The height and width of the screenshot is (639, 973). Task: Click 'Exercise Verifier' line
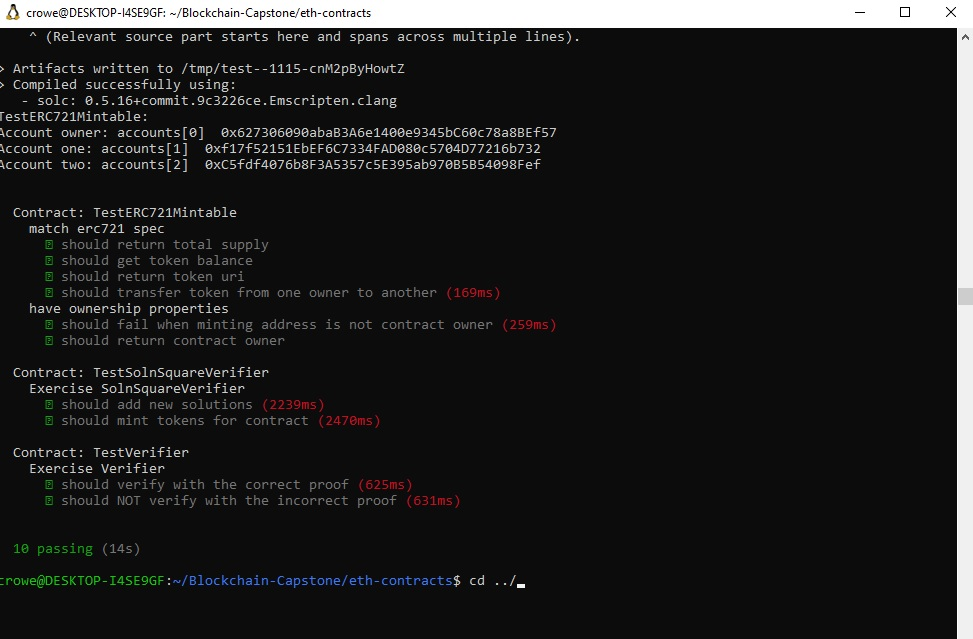tap(97, 469)
